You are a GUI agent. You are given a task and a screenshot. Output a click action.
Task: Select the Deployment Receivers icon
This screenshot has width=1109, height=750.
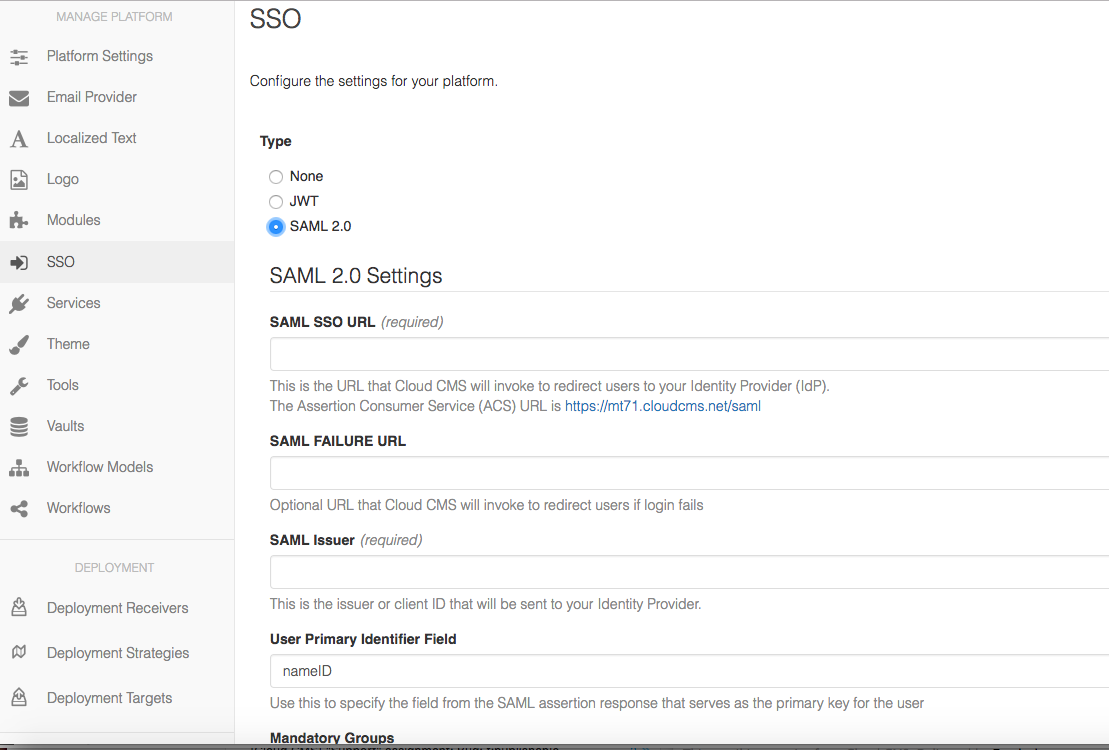(x=19, y=607)
